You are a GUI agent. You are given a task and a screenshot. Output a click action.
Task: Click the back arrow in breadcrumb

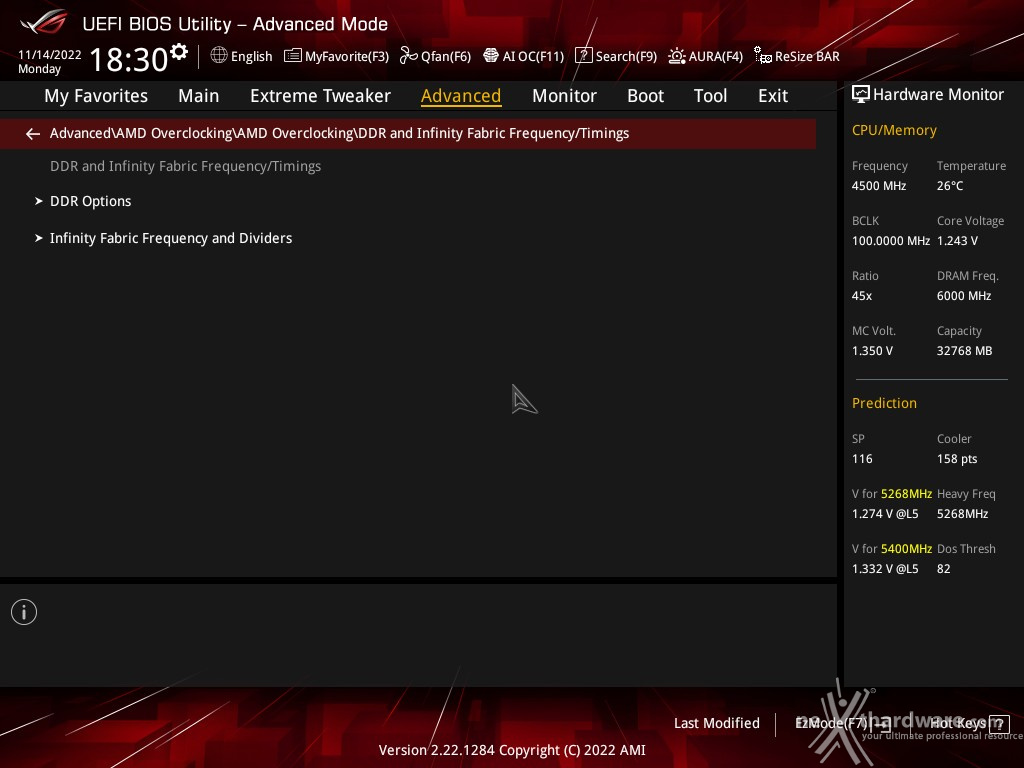click(x=33, y=134)
